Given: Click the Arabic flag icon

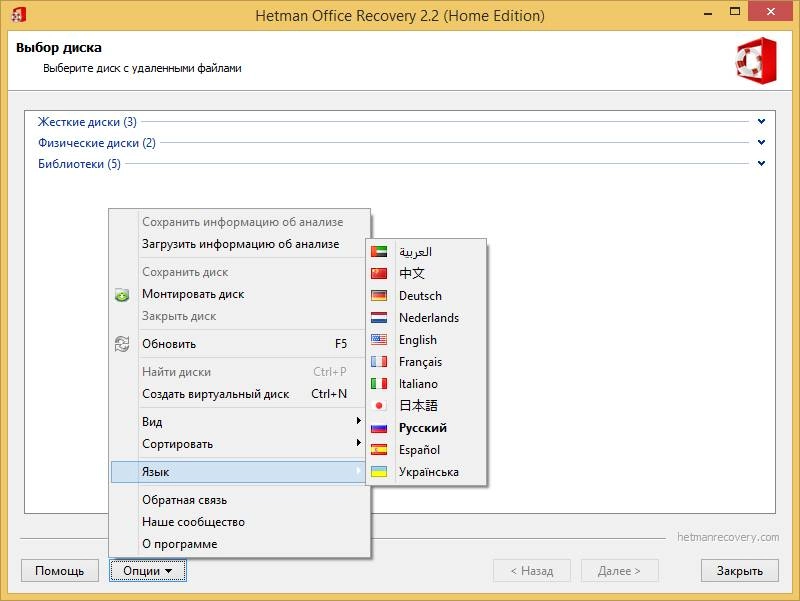Looking at the screenshot, I should click(379, 252).
